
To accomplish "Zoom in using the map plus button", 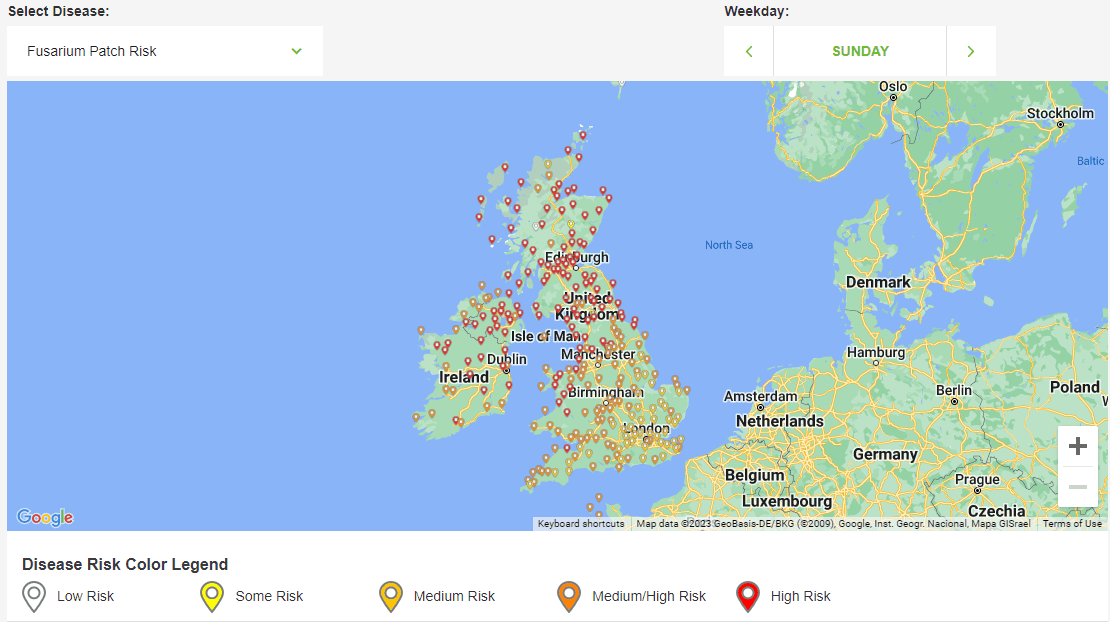I will [x=1077, y=446].
